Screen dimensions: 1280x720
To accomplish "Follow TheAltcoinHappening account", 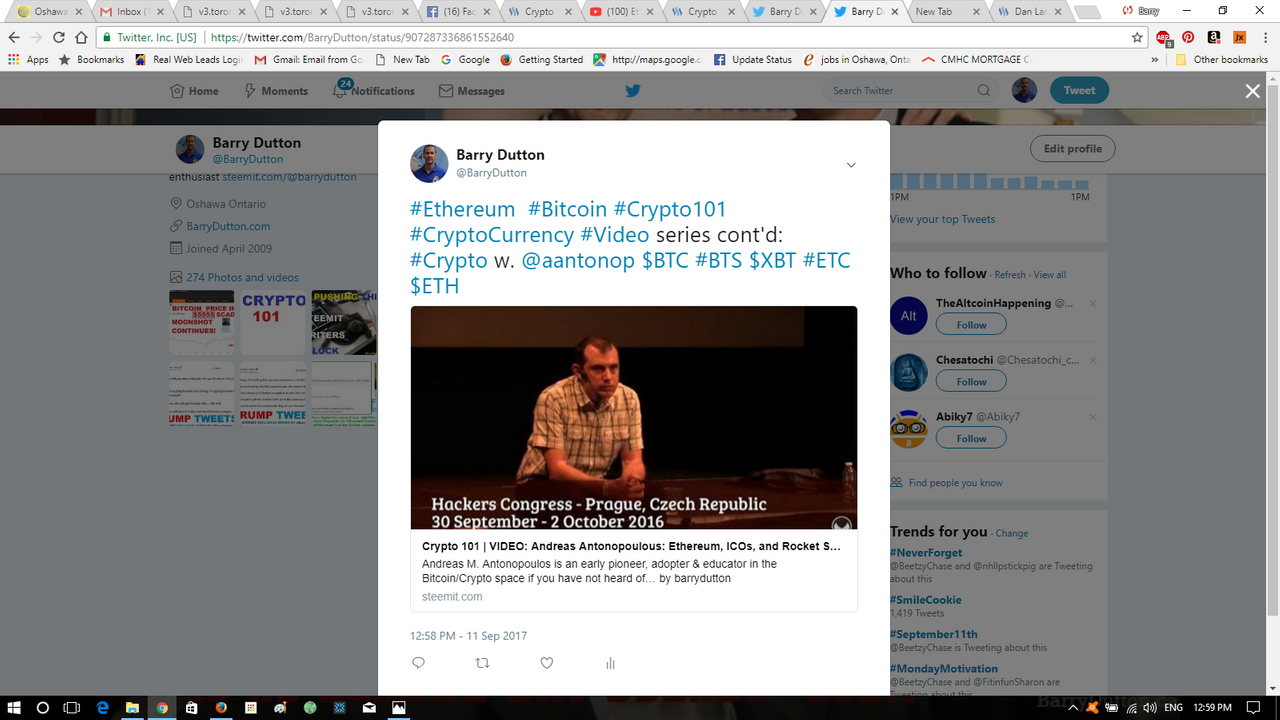I will pyautogui.click(x=971, y=325).
